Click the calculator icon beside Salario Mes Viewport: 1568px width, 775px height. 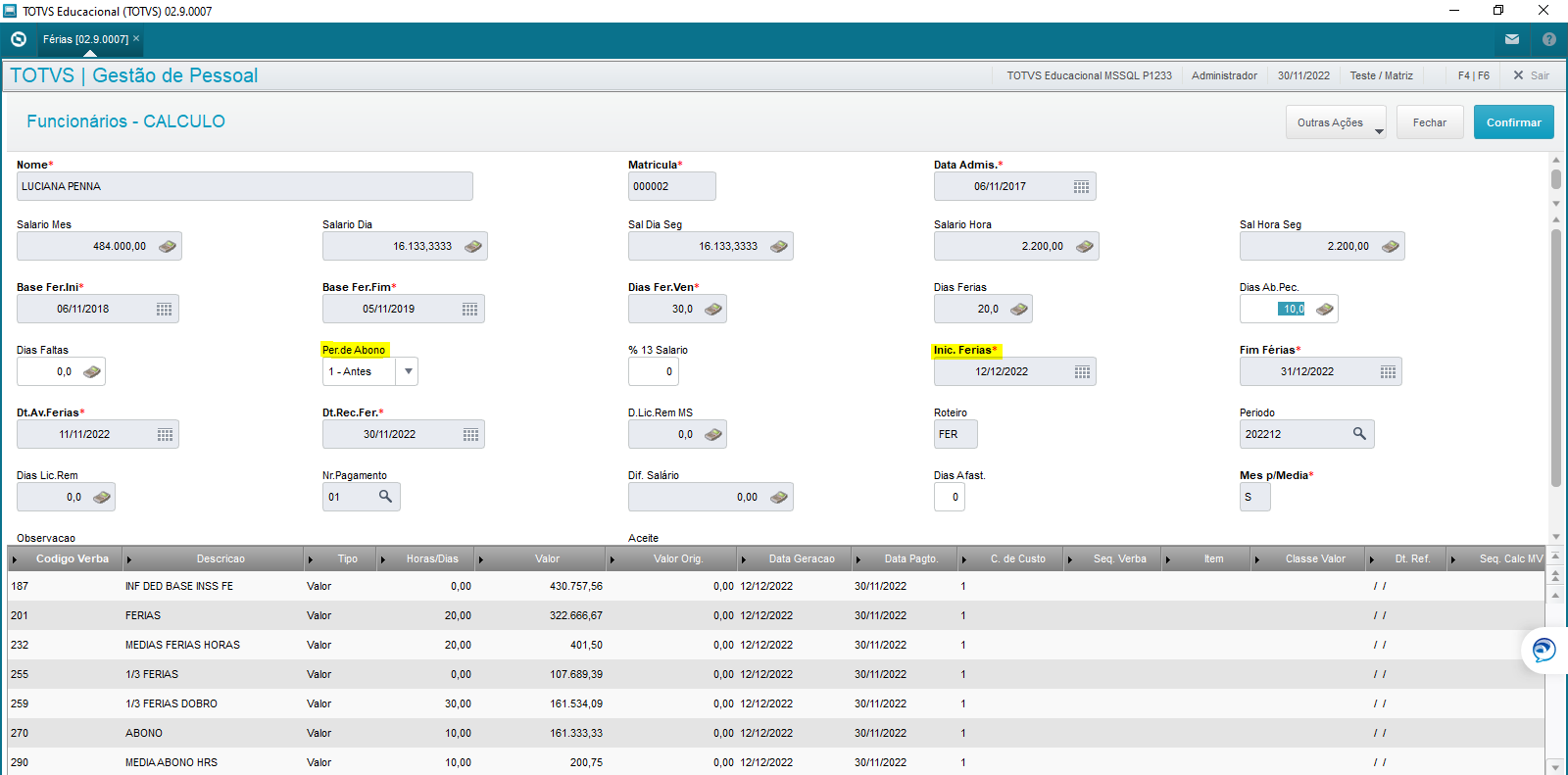point(168,247)
